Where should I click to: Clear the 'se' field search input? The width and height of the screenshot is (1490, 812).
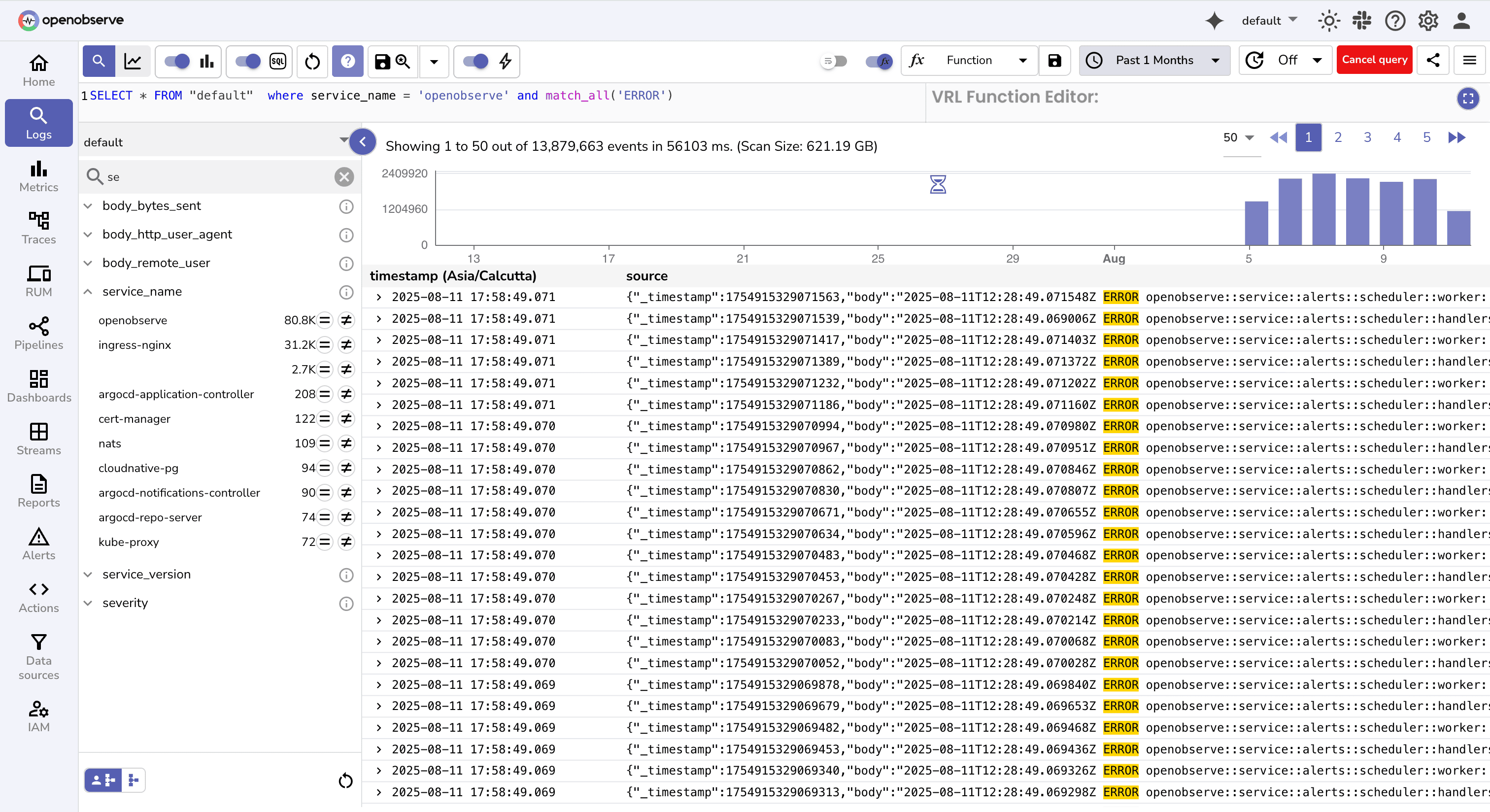(x=344, y=177)
